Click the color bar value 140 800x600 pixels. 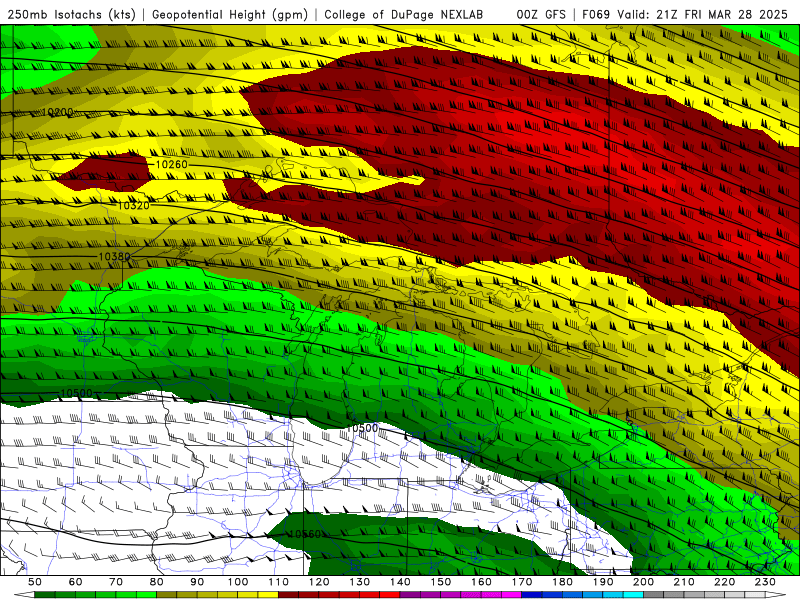[x=400, y=582]
